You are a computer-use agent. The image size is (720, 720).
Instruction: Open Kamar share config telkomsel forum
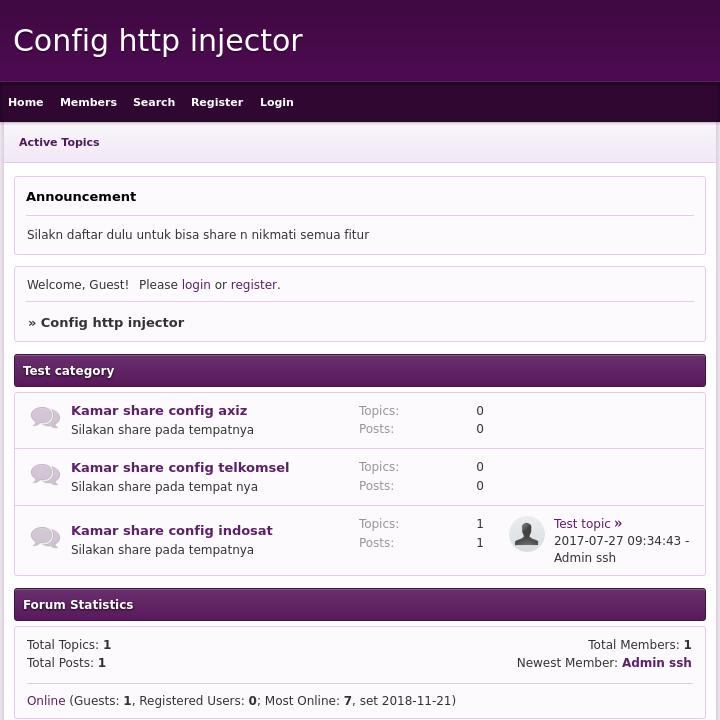click(180, 467)
